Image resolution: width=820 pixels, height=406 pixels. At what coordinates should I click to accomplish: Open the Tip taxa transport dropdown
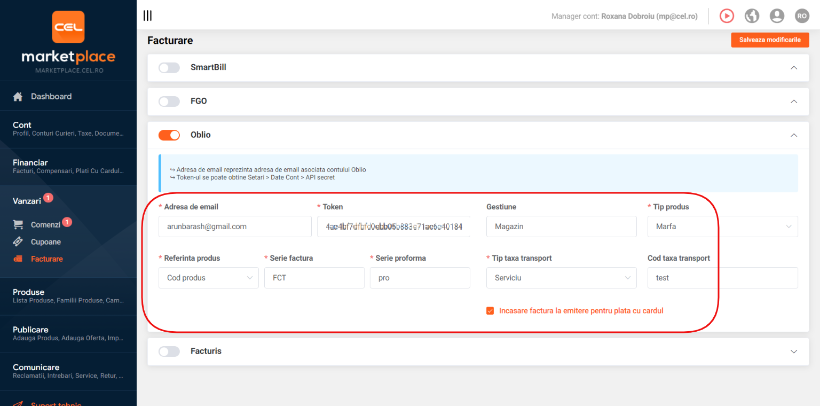[561, 278]
